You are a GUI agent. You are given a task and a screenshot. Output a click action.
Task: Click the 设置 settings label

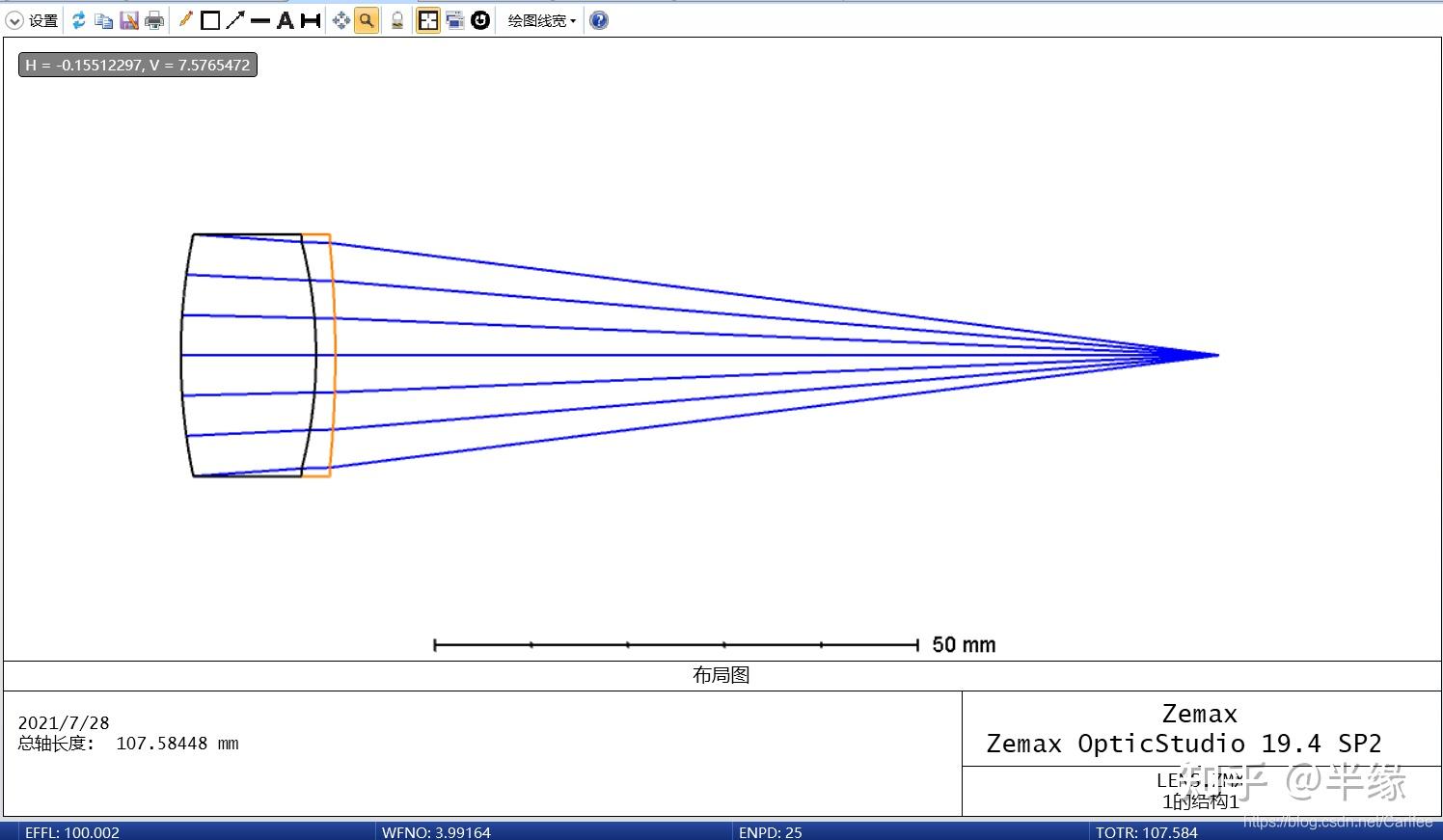pos(43,20)
